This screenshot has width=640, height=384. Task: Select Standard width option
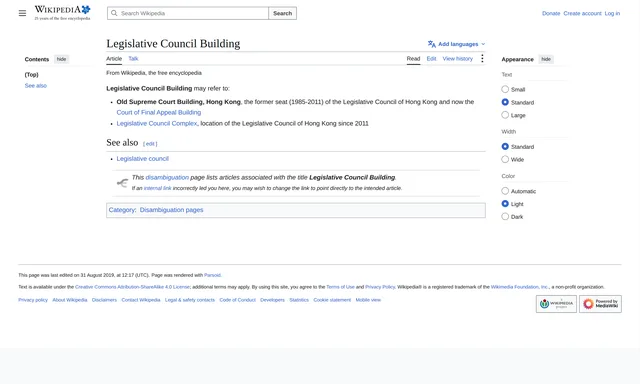[x=505, y=146]
